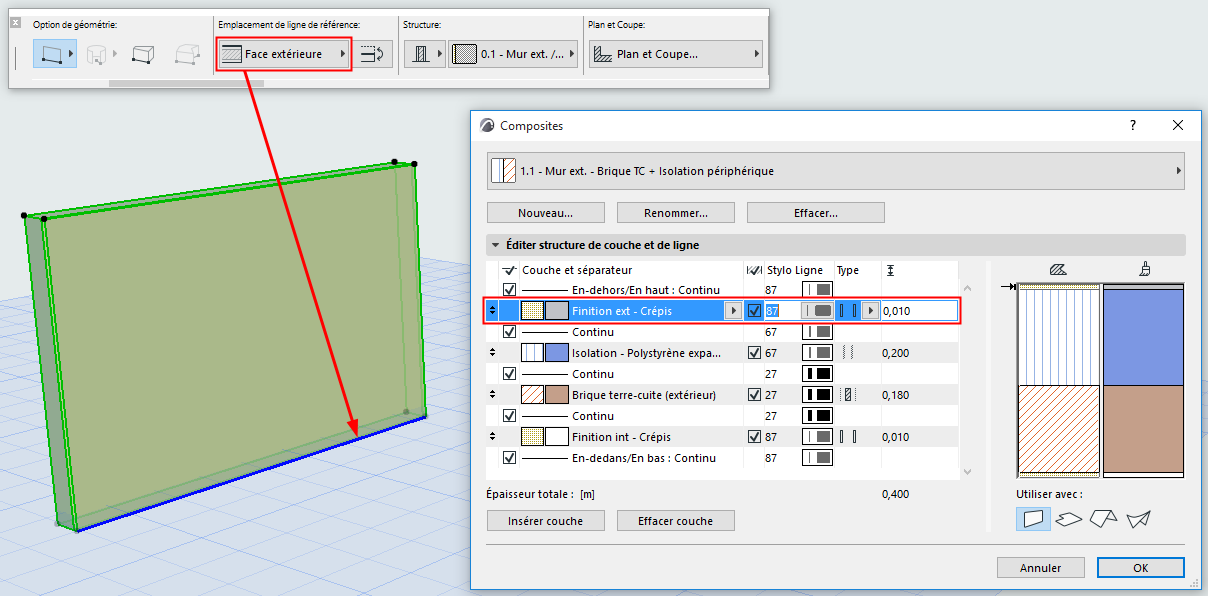Toggle end-line pen checkbox for Isolation Polystyrène
Image resolution: width=1208 pixels, height=596 pixels.
[754, 353]
